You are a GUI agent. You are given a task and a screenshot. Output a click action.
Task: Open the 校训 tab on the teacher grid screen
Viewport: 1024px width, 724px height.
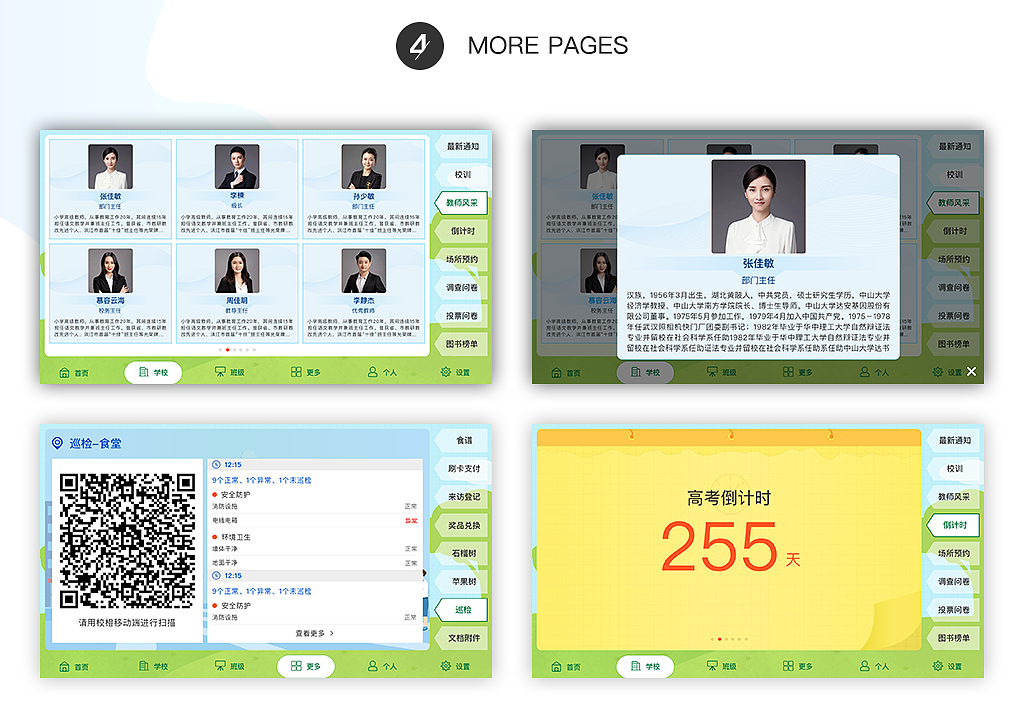462,174
